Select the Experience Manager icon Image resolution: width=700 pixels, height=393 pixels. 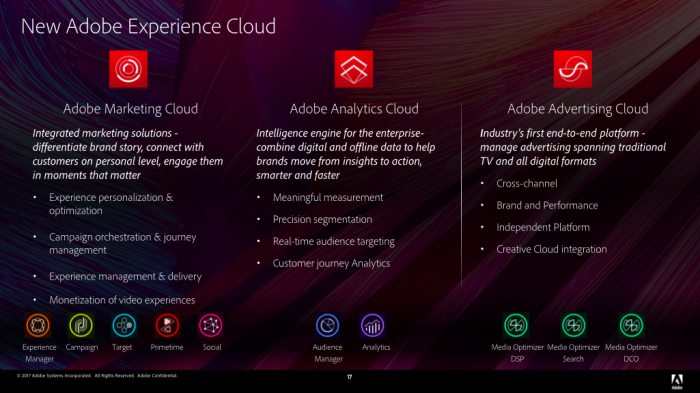tap(38, 325)
